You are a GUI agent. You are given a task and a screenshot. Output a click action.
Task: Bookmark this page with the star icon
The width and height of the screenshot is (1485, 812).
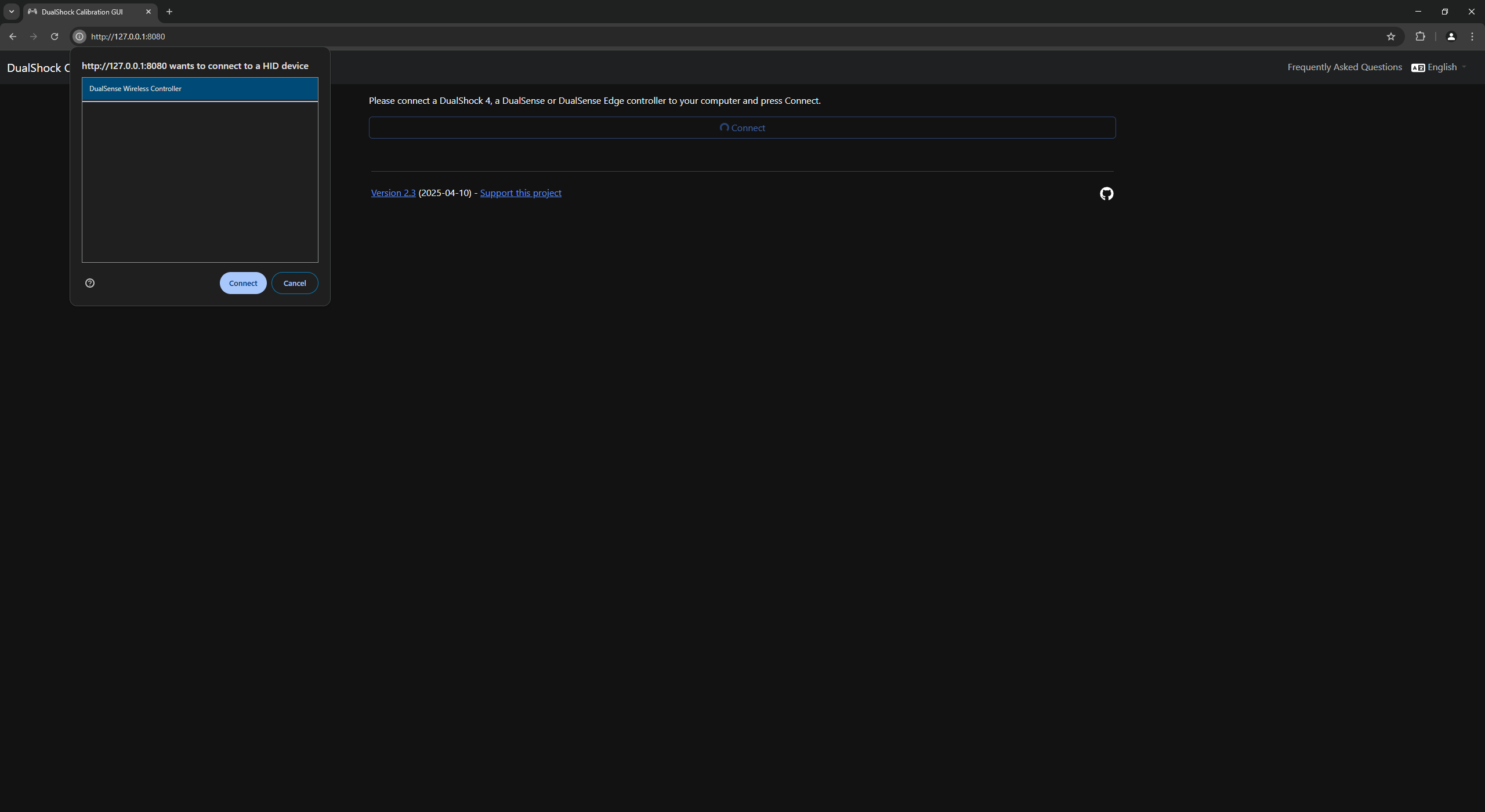coord(1390,37)
